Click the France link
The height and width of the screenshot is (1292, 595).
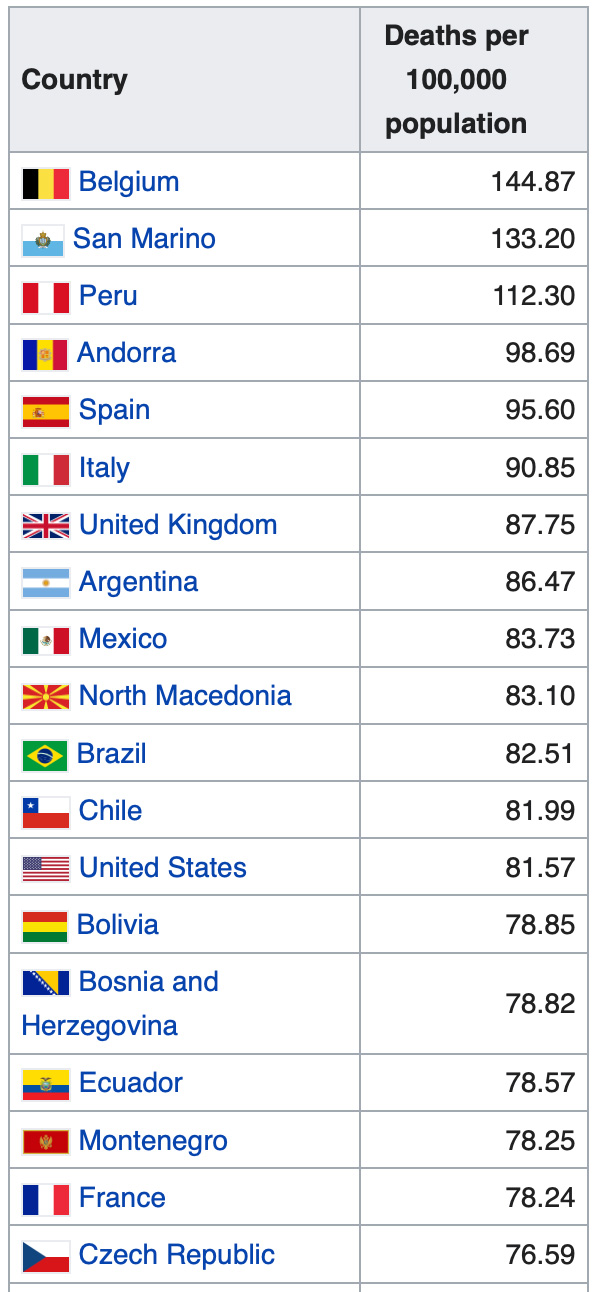click(x=122, y=1198)
